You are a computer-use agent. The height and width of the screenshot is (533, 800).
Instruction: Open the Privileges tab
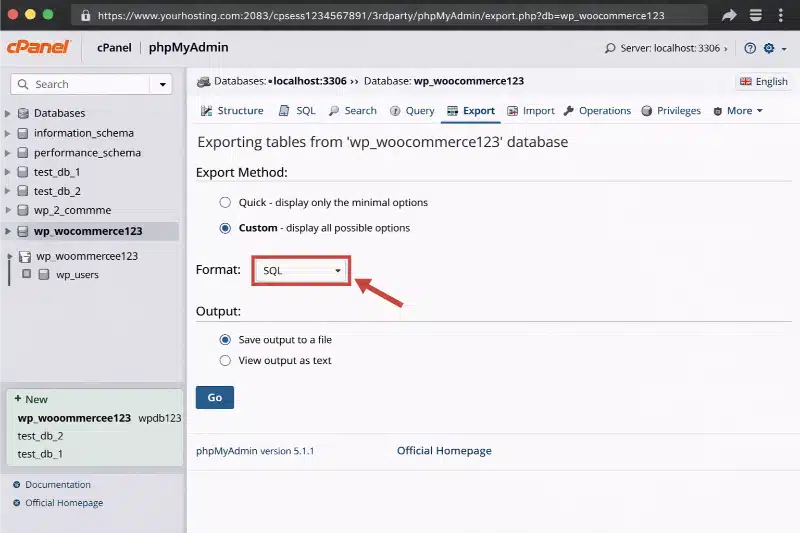point(671,111)
